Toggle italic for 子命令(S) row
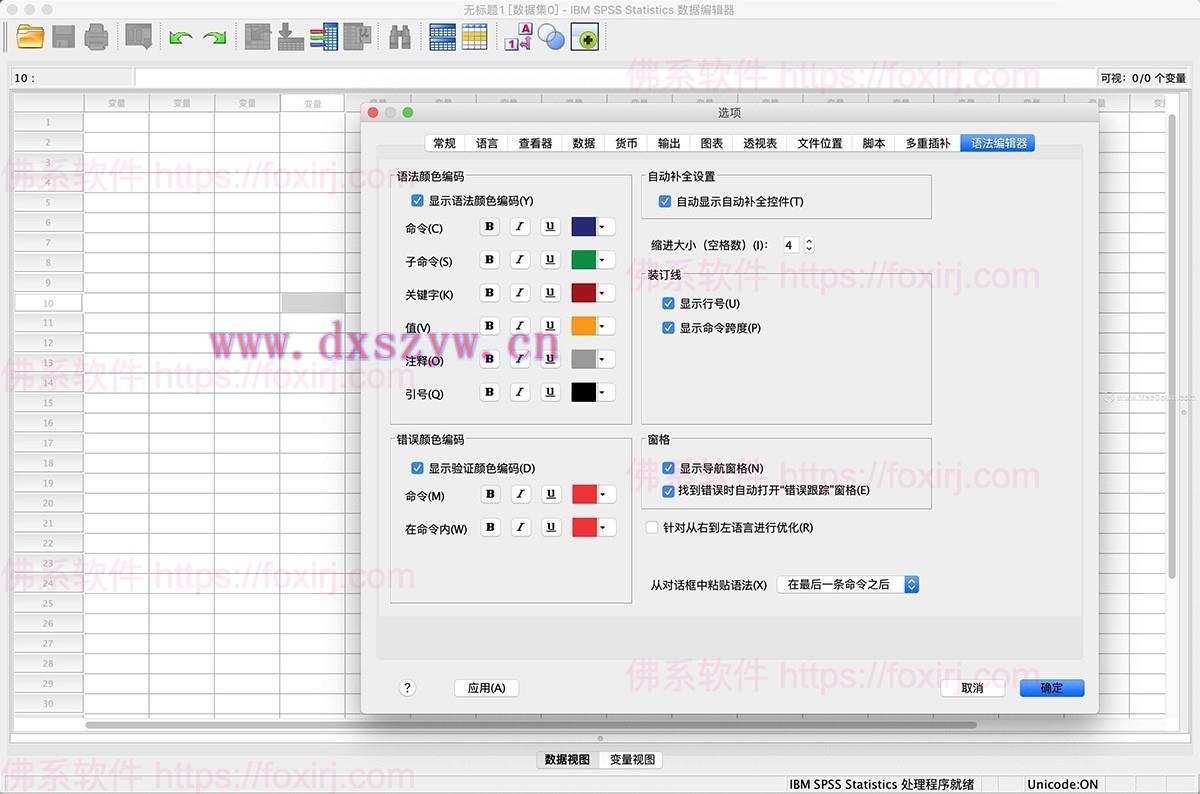The image size is (1200, 794). pos(520,260)
